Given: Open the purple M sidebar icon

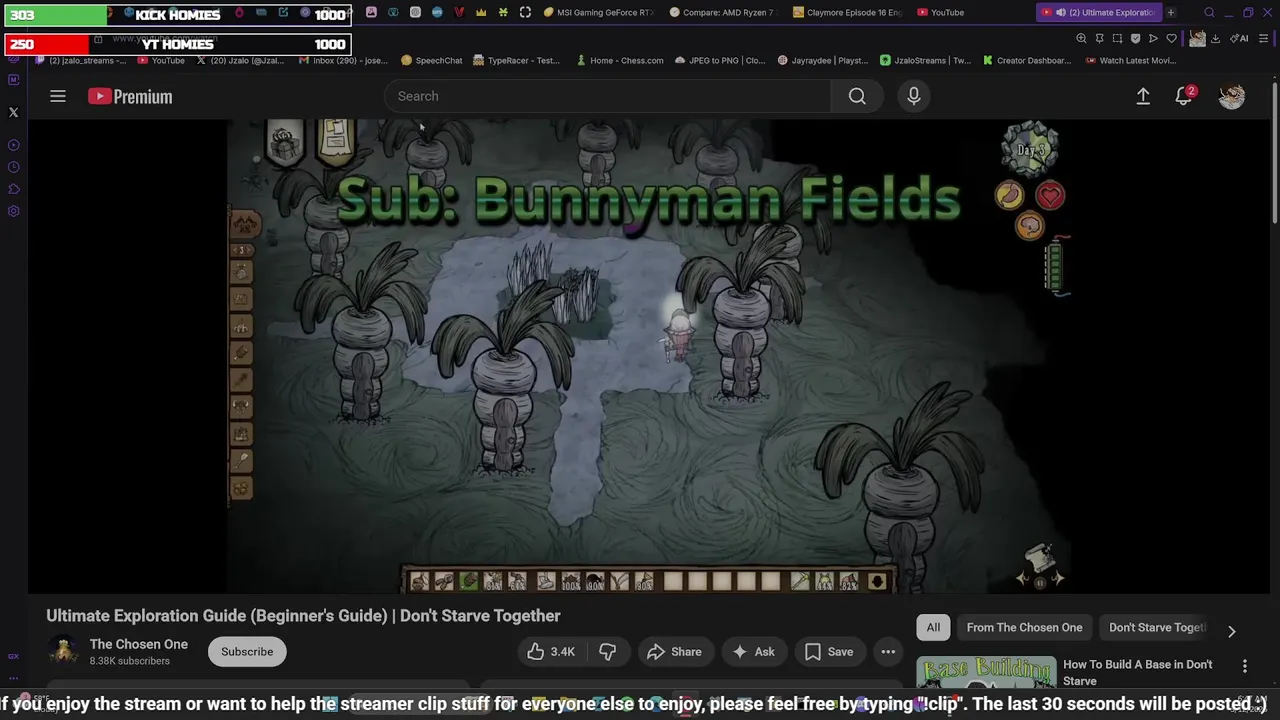Looking at the screenshot, I should tap(14, 79).
